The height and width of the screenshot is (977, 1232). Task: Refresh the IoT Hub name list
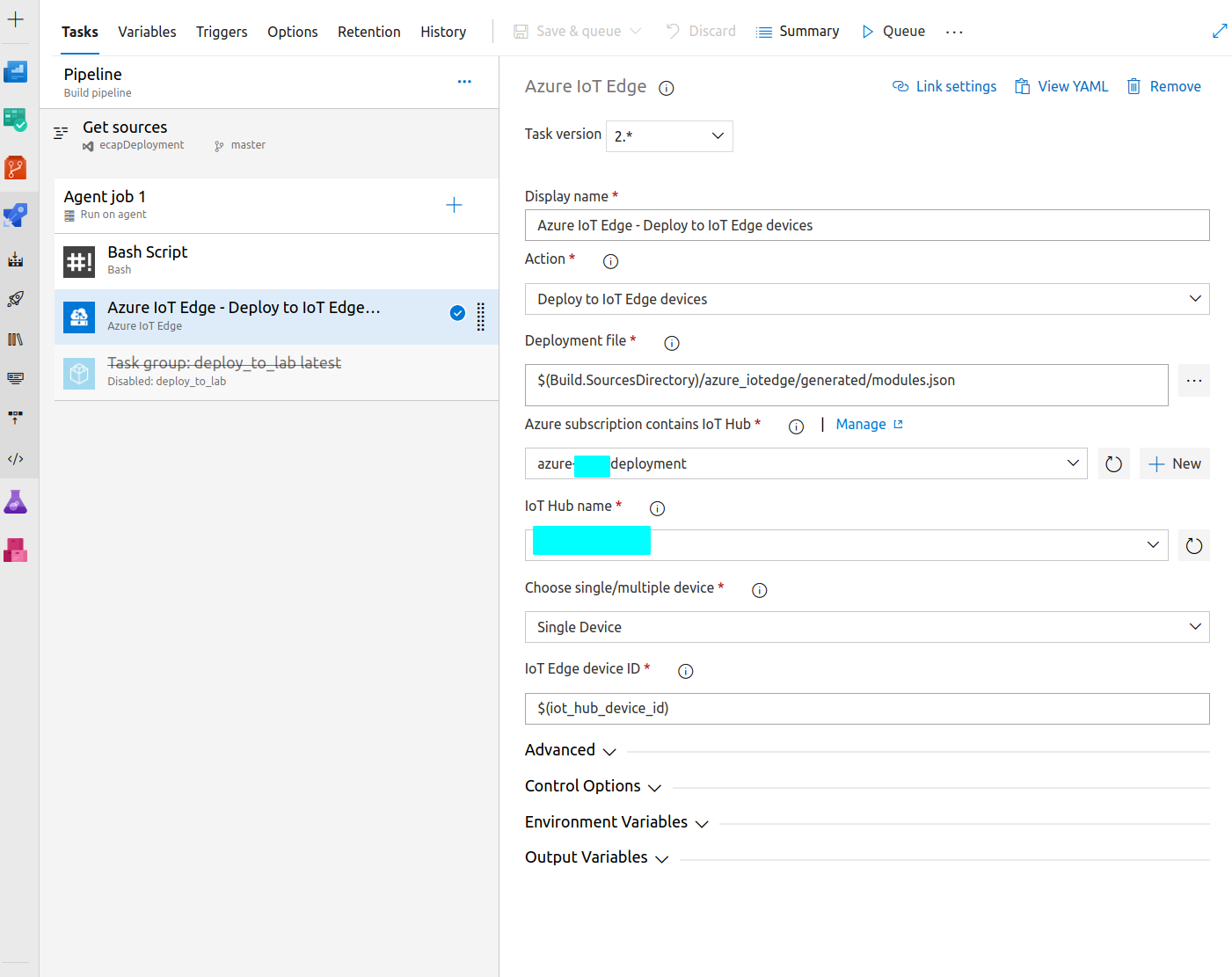[x=1194, y=545]
